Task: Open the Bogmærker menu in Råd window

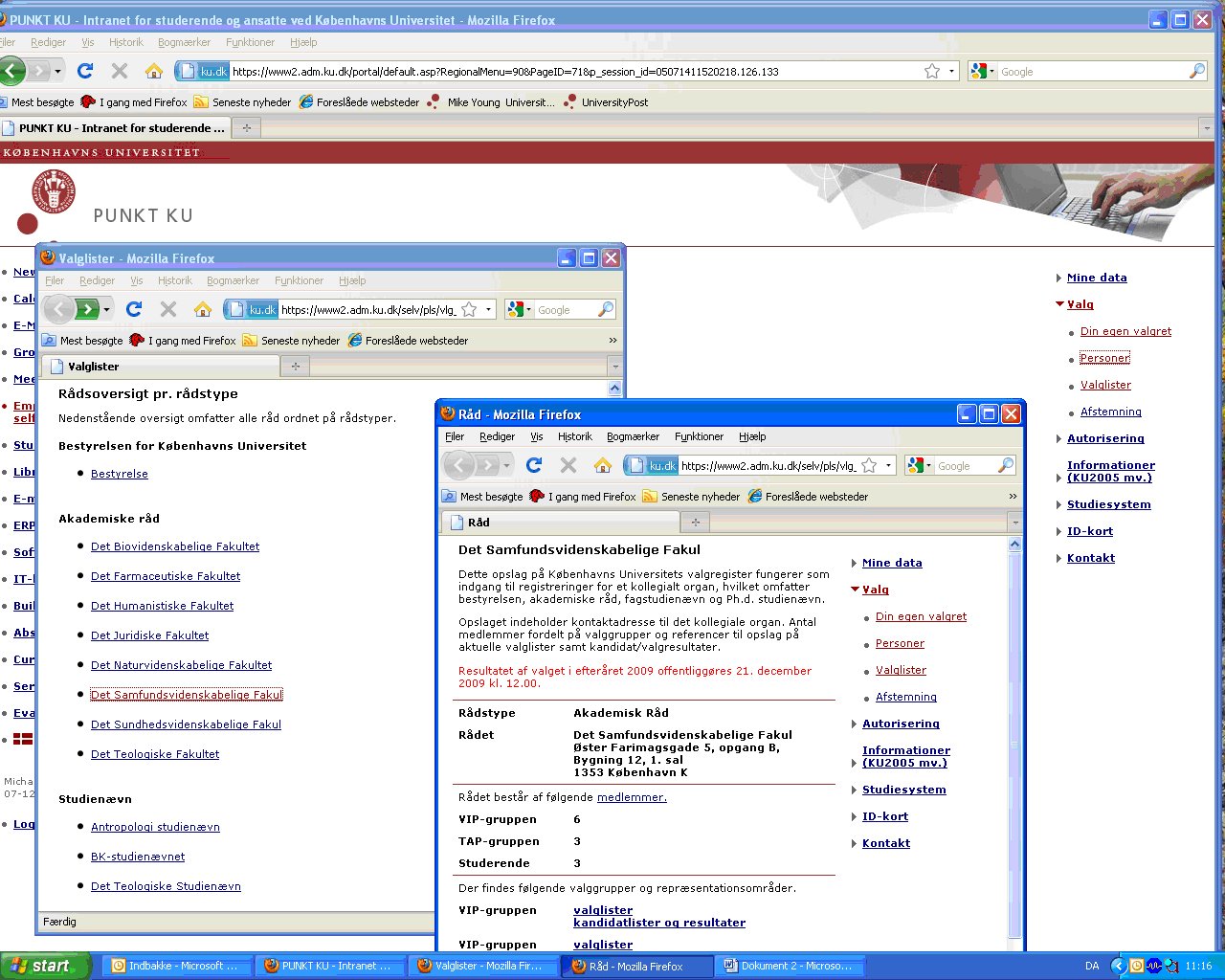Action: tap(633, 436)
